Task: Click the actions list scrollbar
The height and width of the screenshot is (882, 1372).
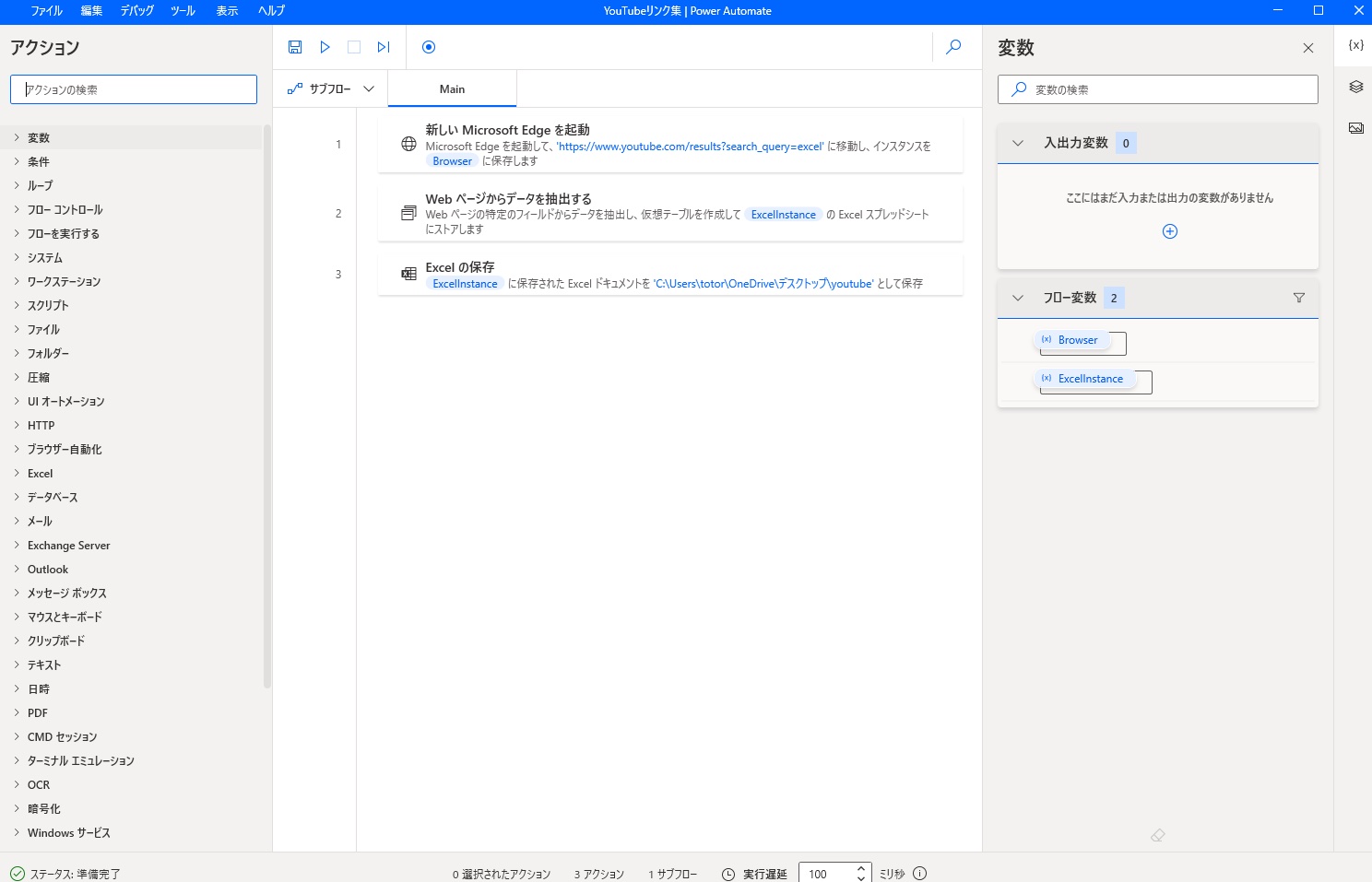Action: (267, 407)
